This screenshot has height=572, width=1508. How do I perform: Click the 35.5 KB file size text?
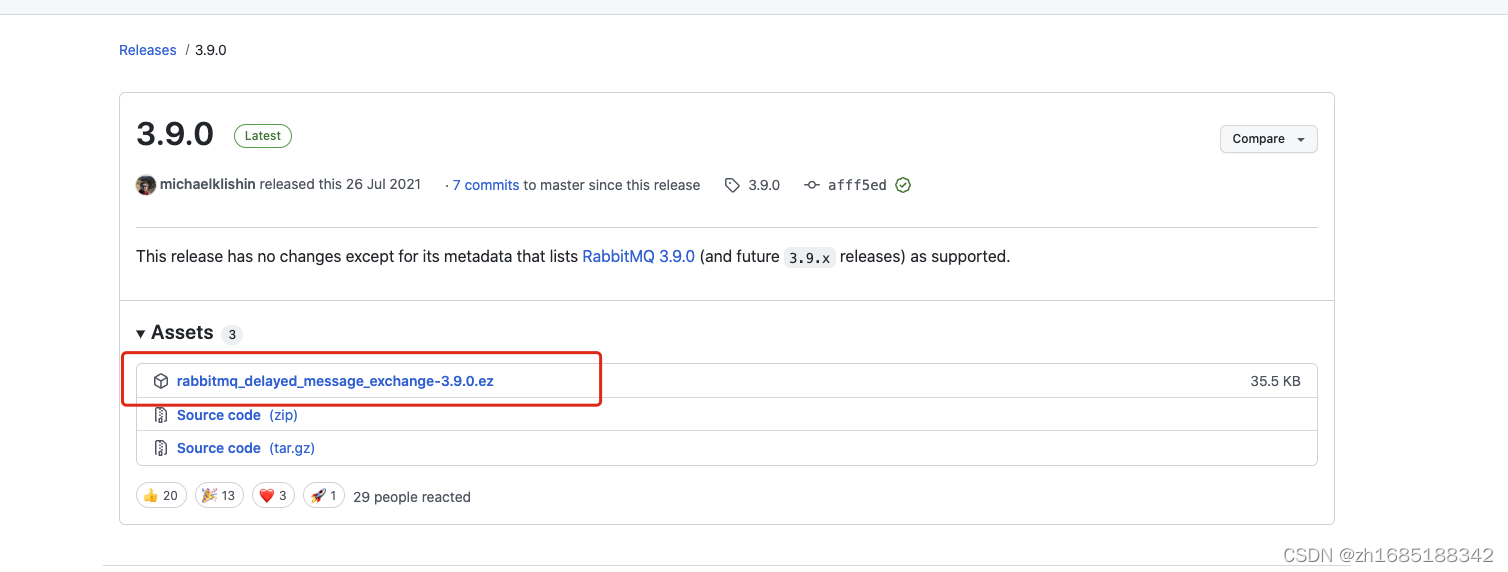click(x=1275, y=381)
